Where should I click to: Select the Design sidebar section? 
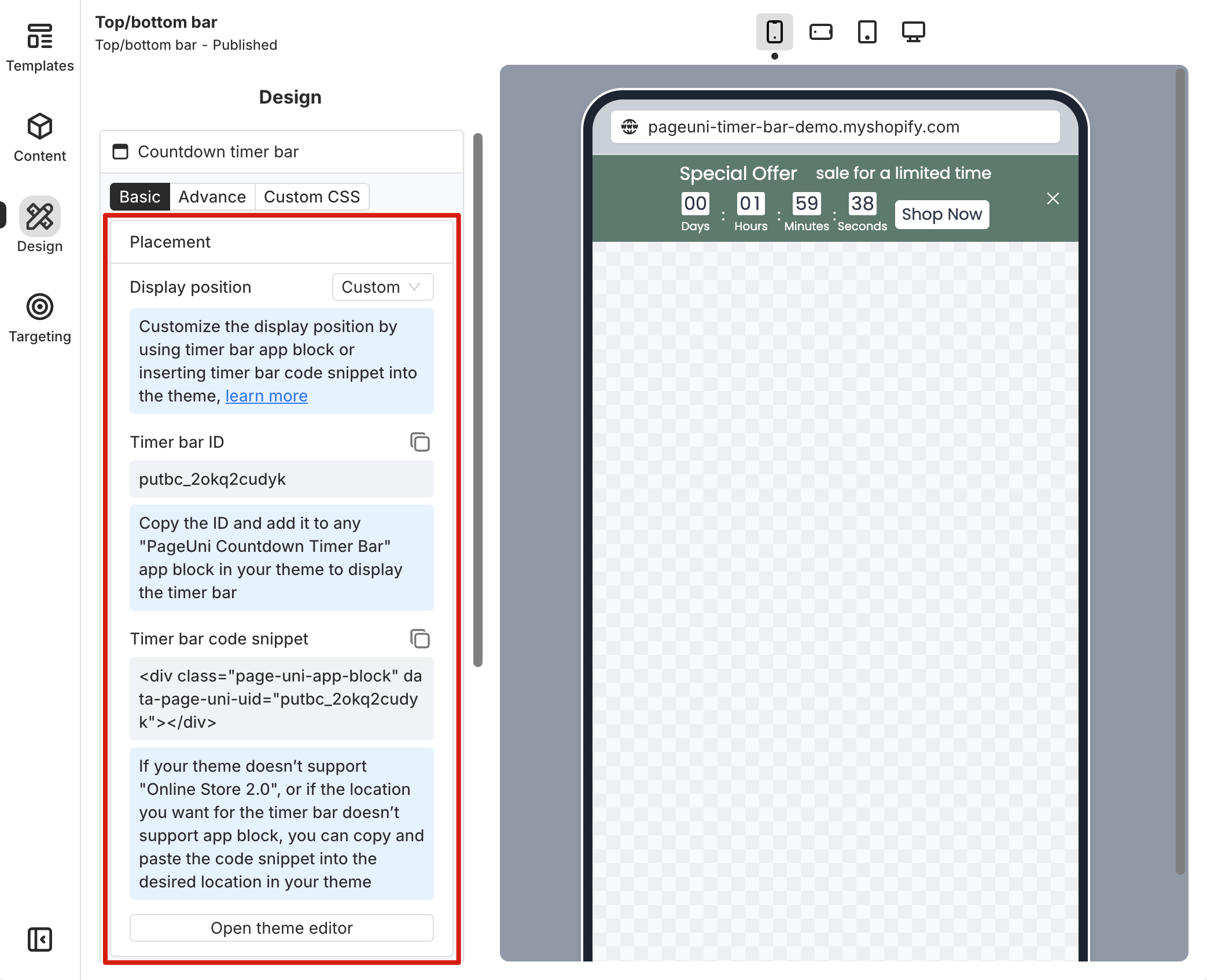pos(40,226)
